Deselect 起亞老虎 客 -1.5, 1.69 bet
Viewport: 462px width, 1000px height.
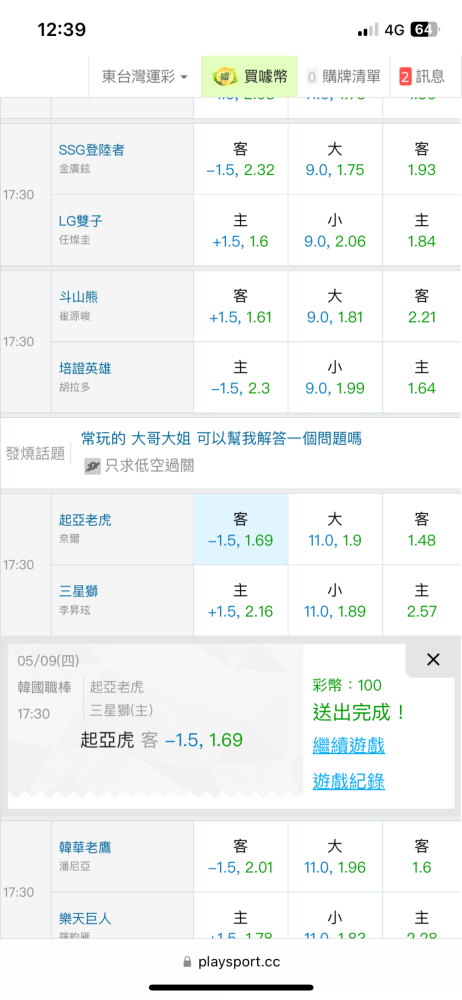tap(241, 529)
